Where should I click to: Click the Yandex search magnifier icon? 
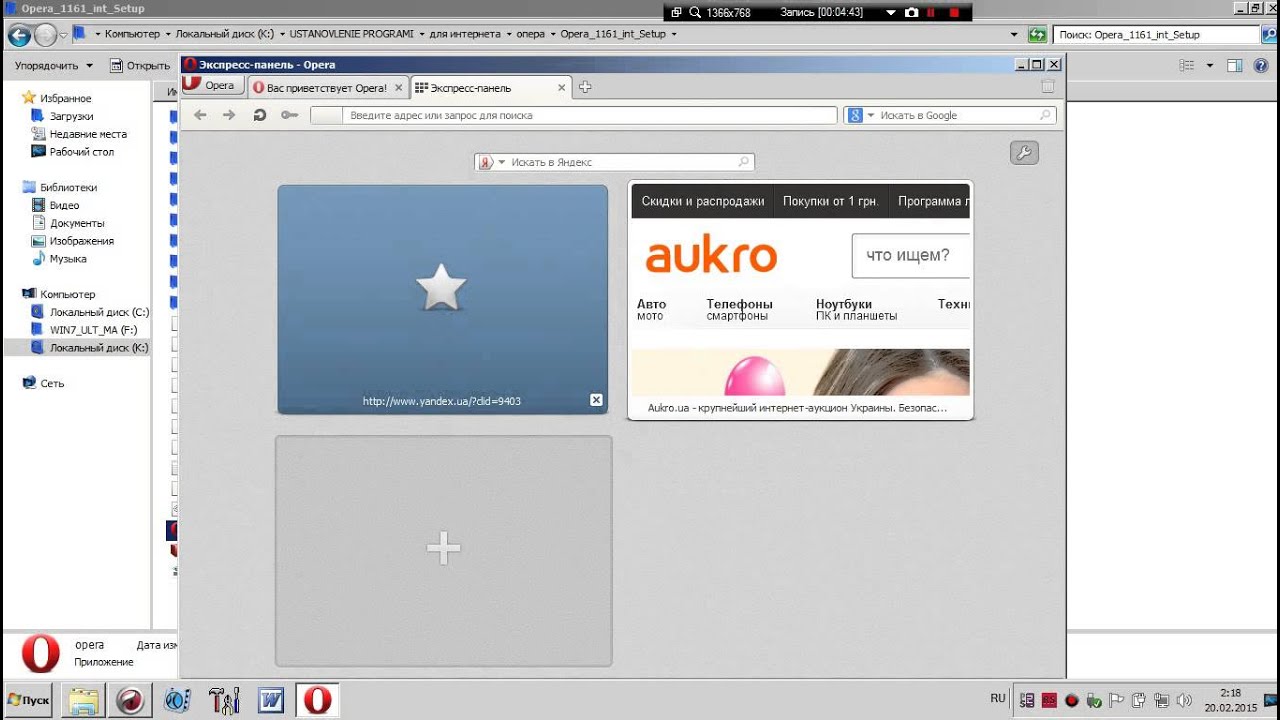click(x=743, y=162)
